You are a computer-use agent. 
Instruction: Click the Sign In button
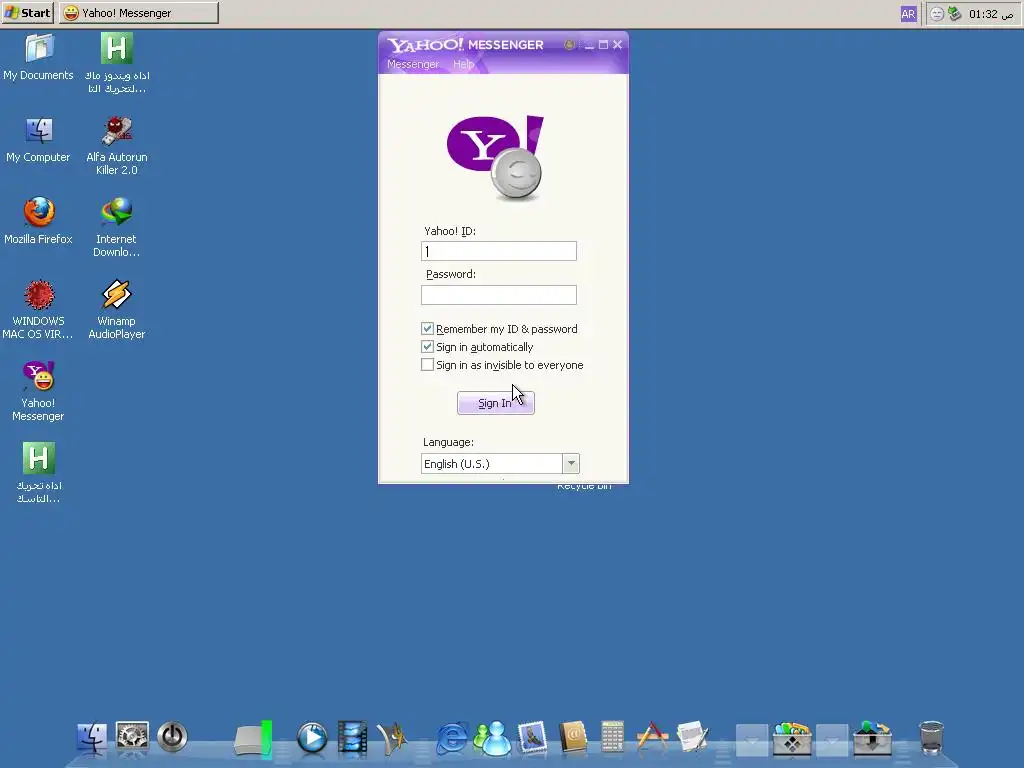click(496, 403)
